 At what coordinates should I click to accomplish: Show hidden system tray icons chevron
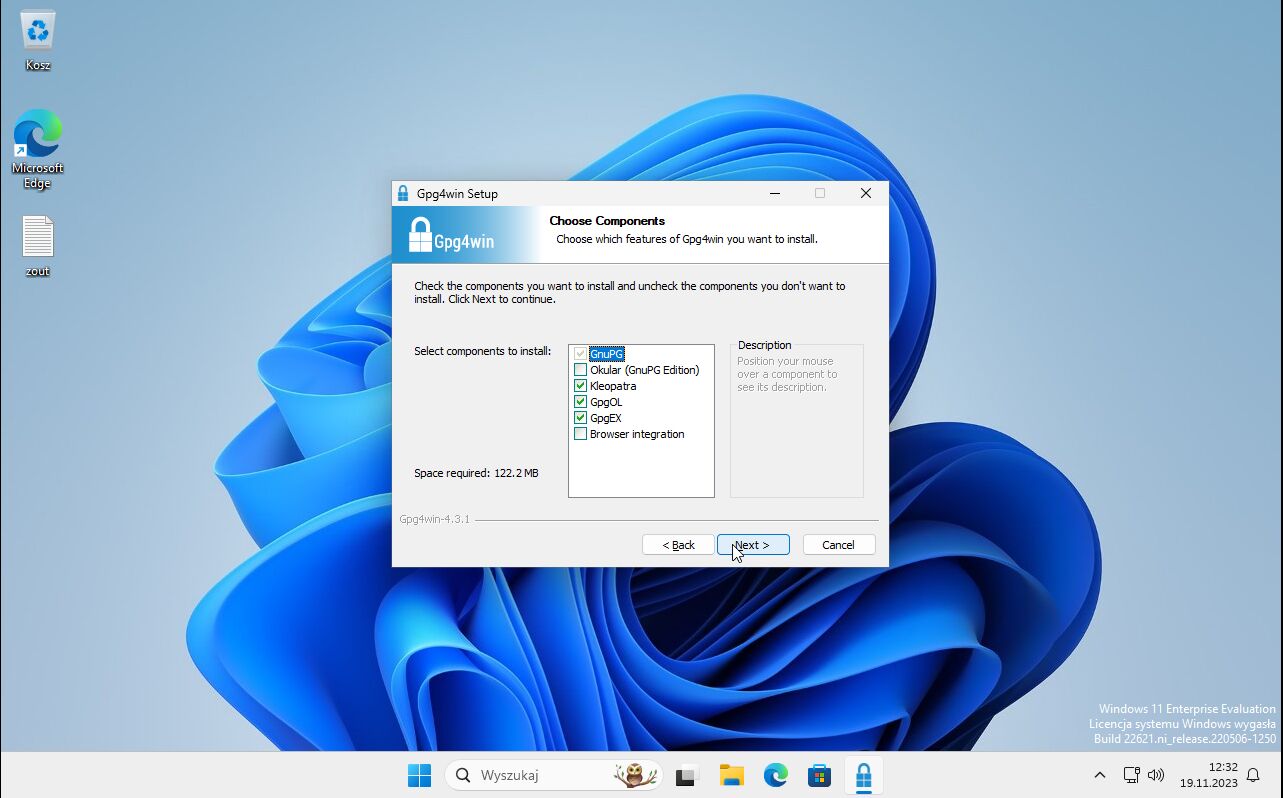(1100, 775)
